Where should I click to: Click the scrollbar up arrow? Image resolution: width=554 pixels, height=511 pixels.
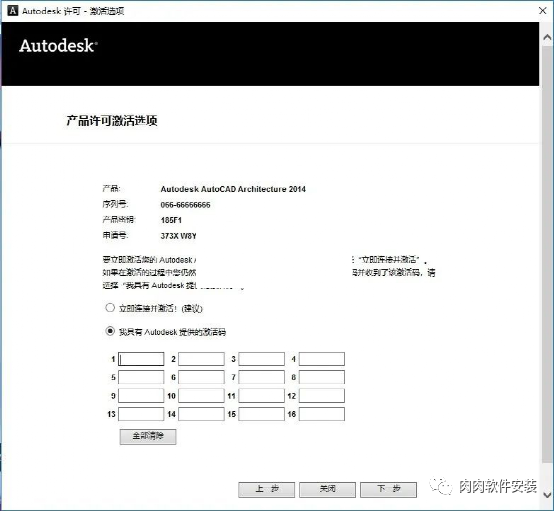(x=547, y=37)
